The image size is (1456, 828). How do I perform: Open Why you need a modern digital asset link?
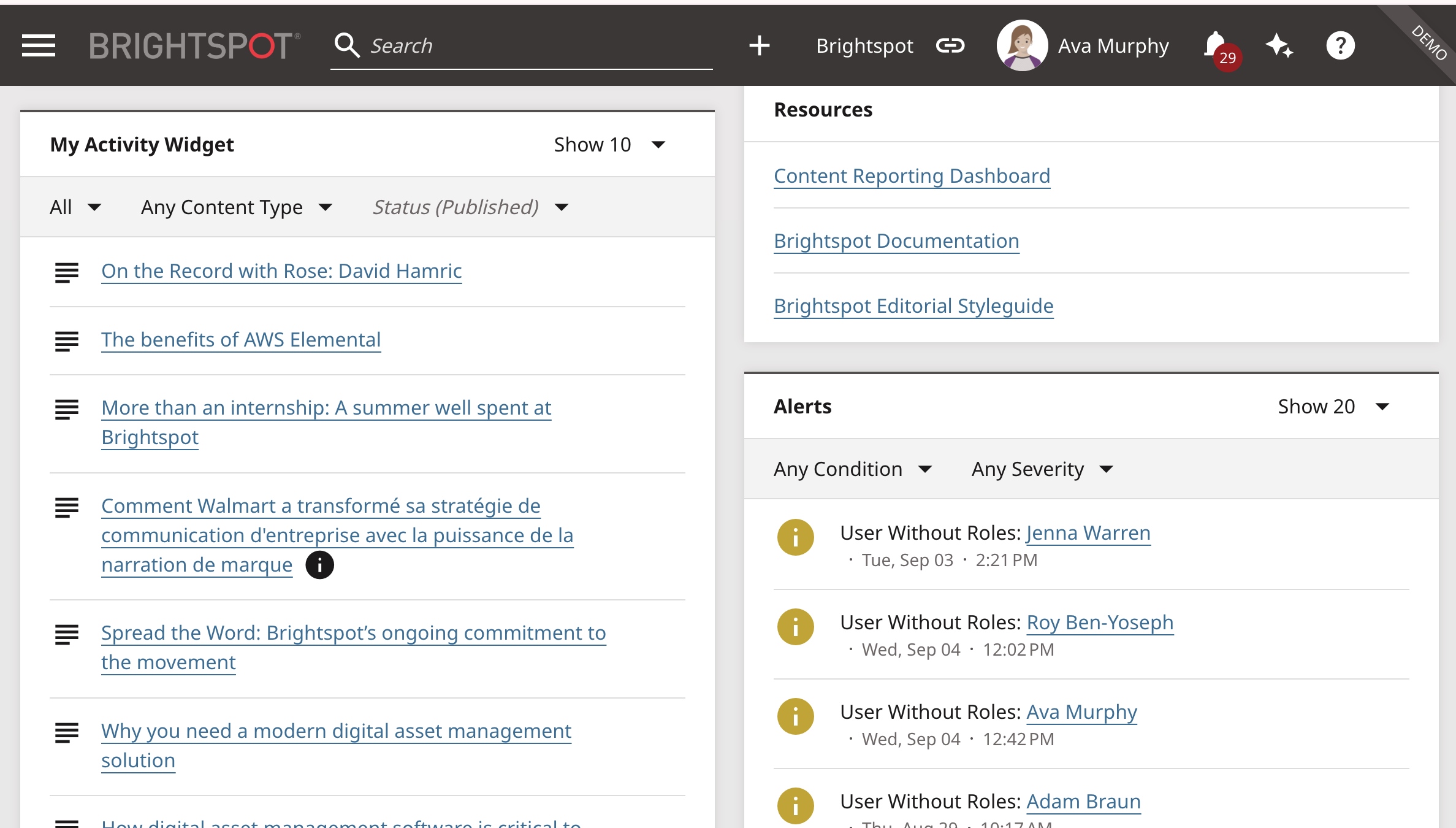click(336, 746)
